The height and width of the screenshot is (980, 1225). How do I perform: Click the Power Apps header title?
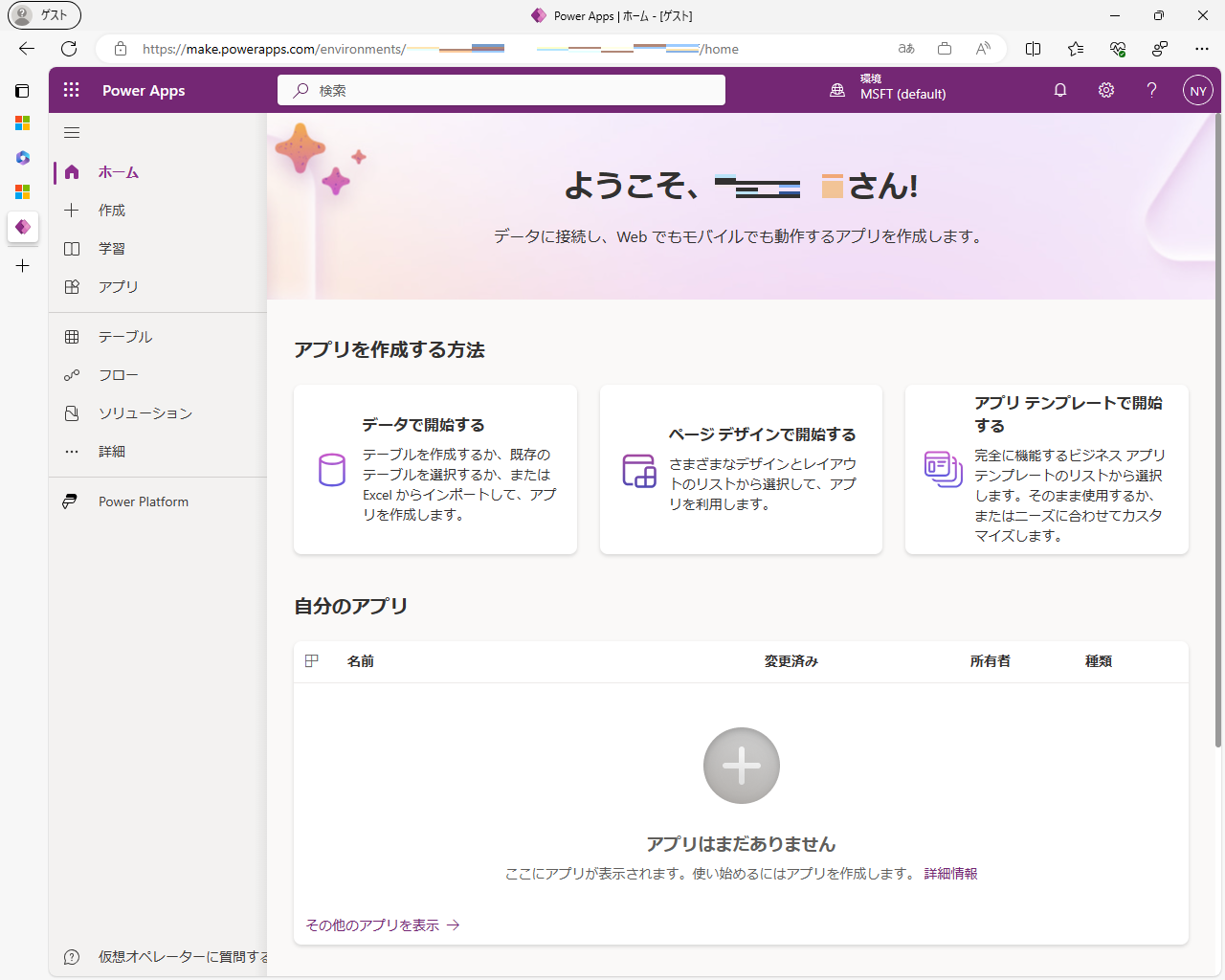[x=144, y=90]
